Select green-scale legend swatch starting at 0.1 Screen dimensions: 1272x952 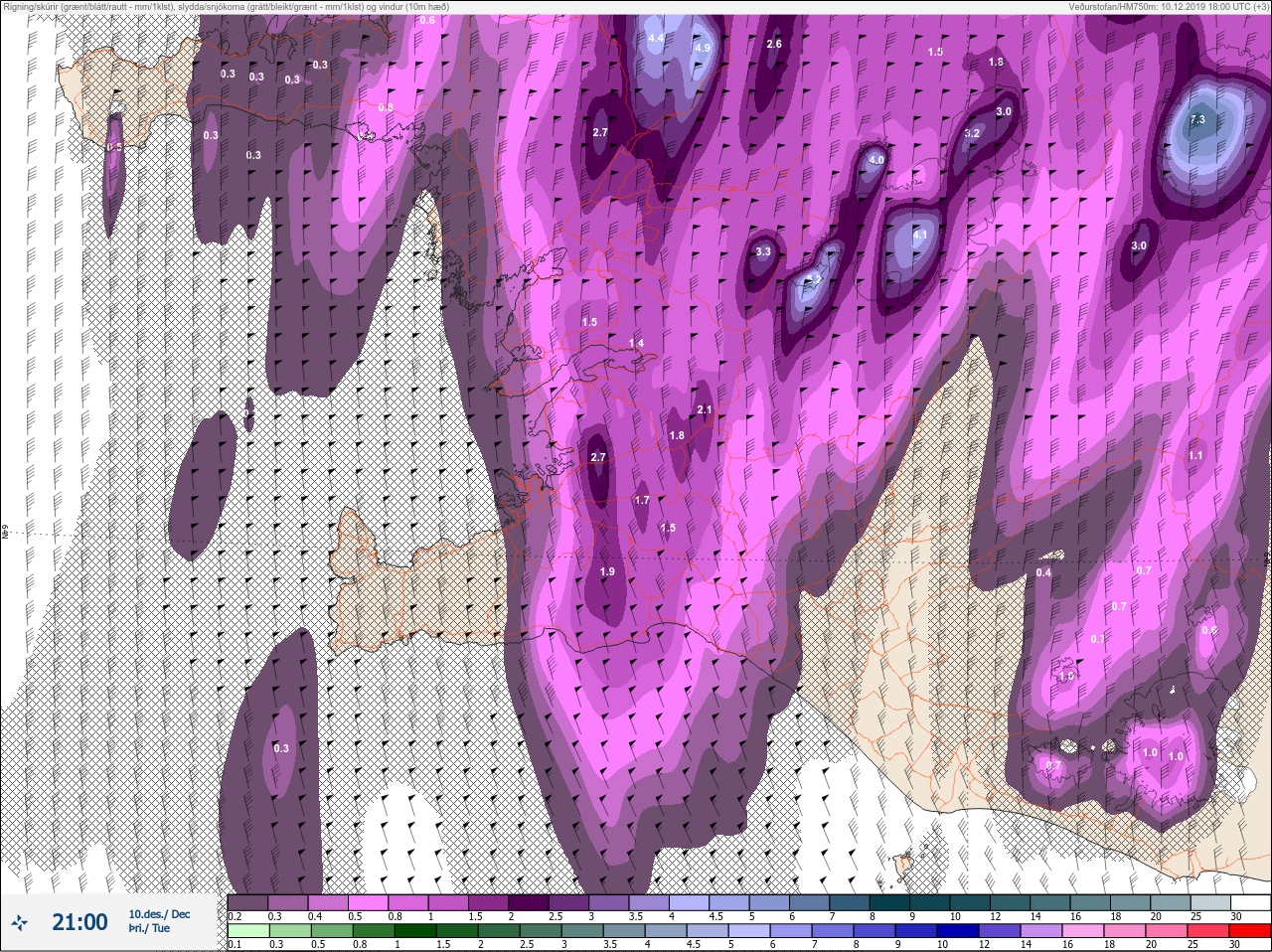click(x=247, y=930)
